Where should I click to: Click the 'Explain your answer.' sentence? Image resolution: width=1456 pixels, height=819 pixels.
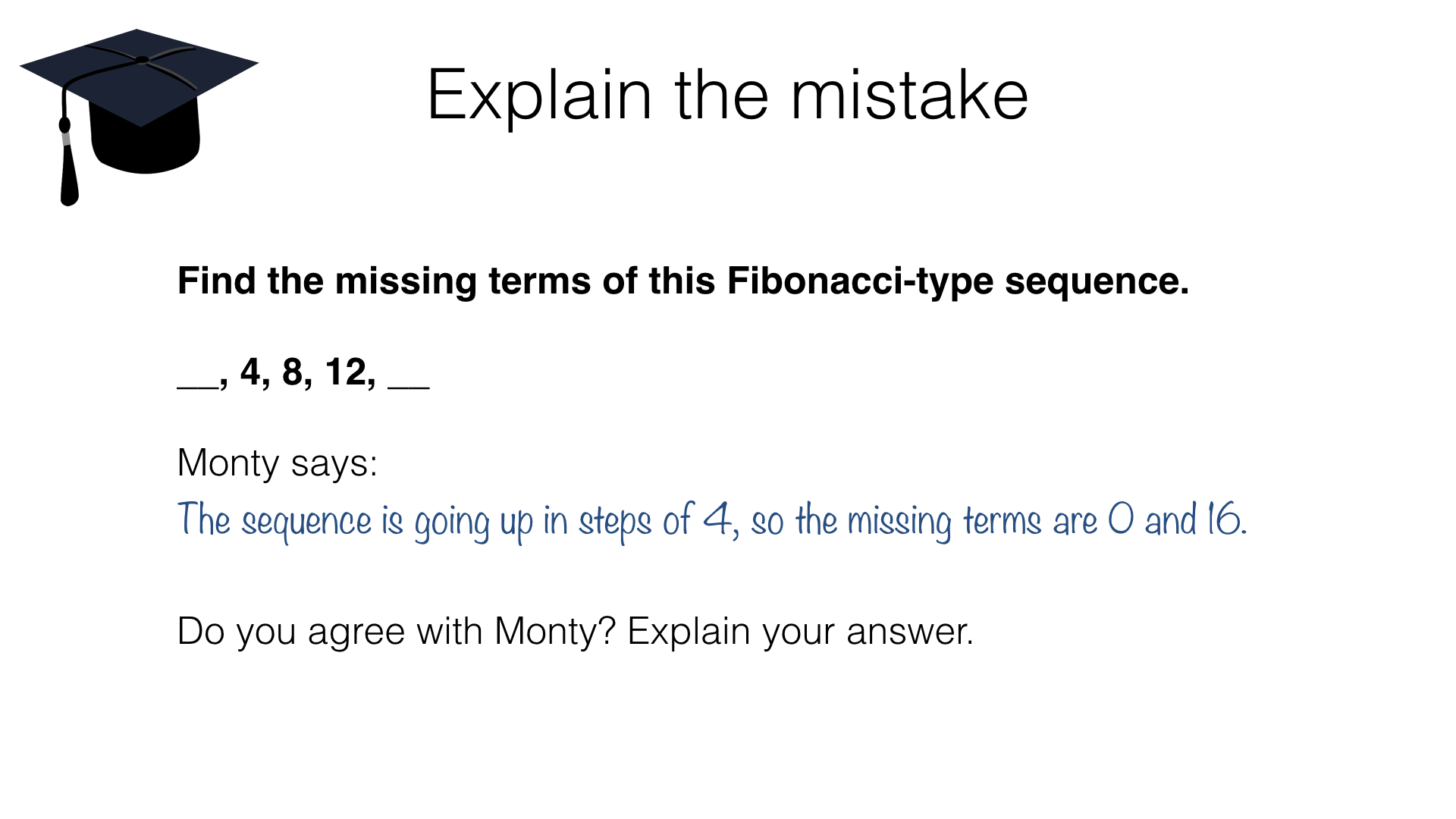point(800,631)
